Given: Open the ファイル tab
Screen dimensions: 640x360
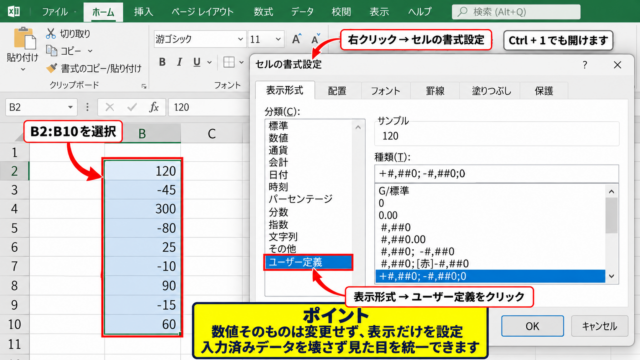Looking at the screenshot, I should coord(55,11).
